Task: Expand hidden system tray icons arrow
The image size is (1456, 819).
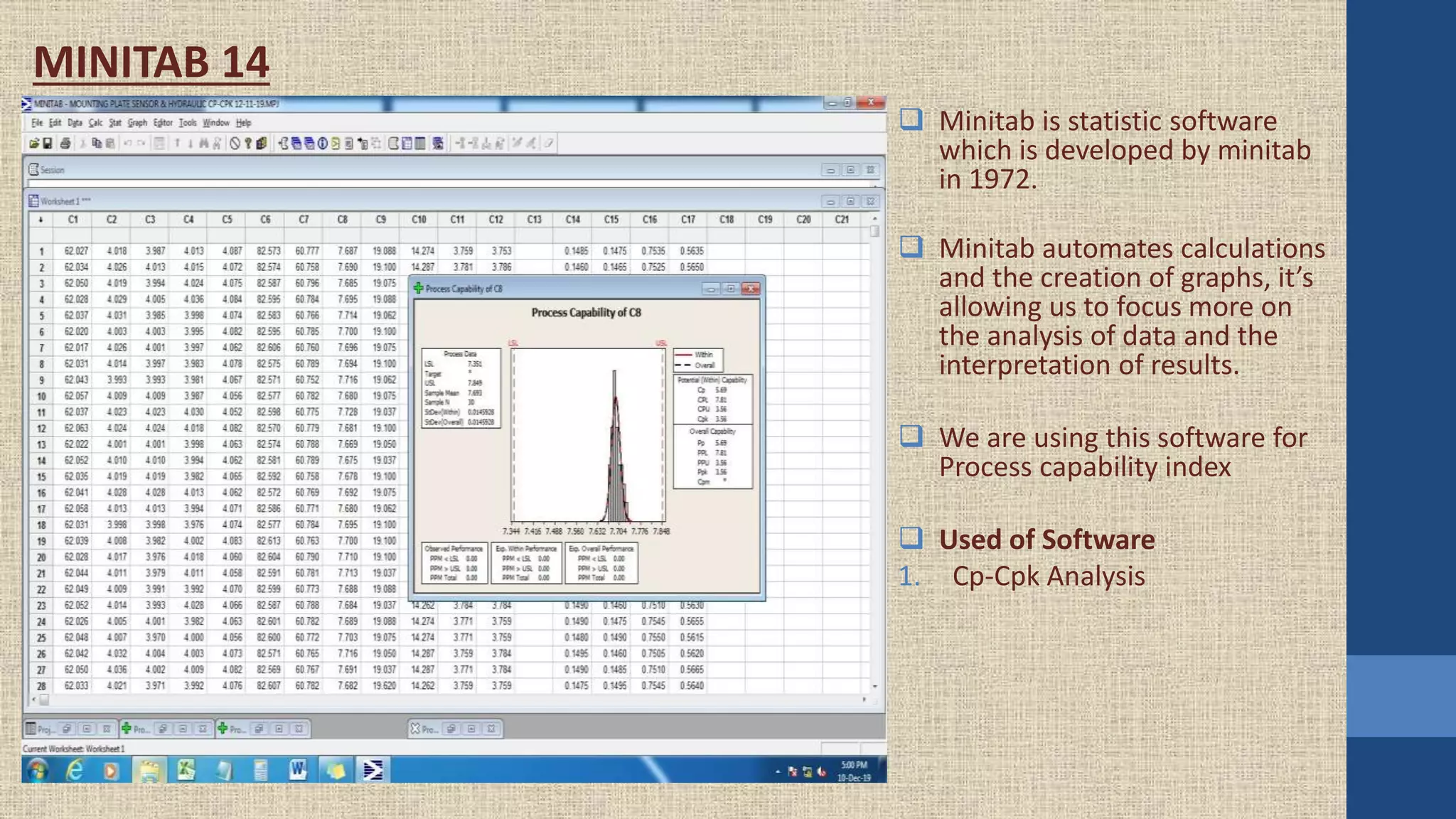Action: (x=778, y=771)
